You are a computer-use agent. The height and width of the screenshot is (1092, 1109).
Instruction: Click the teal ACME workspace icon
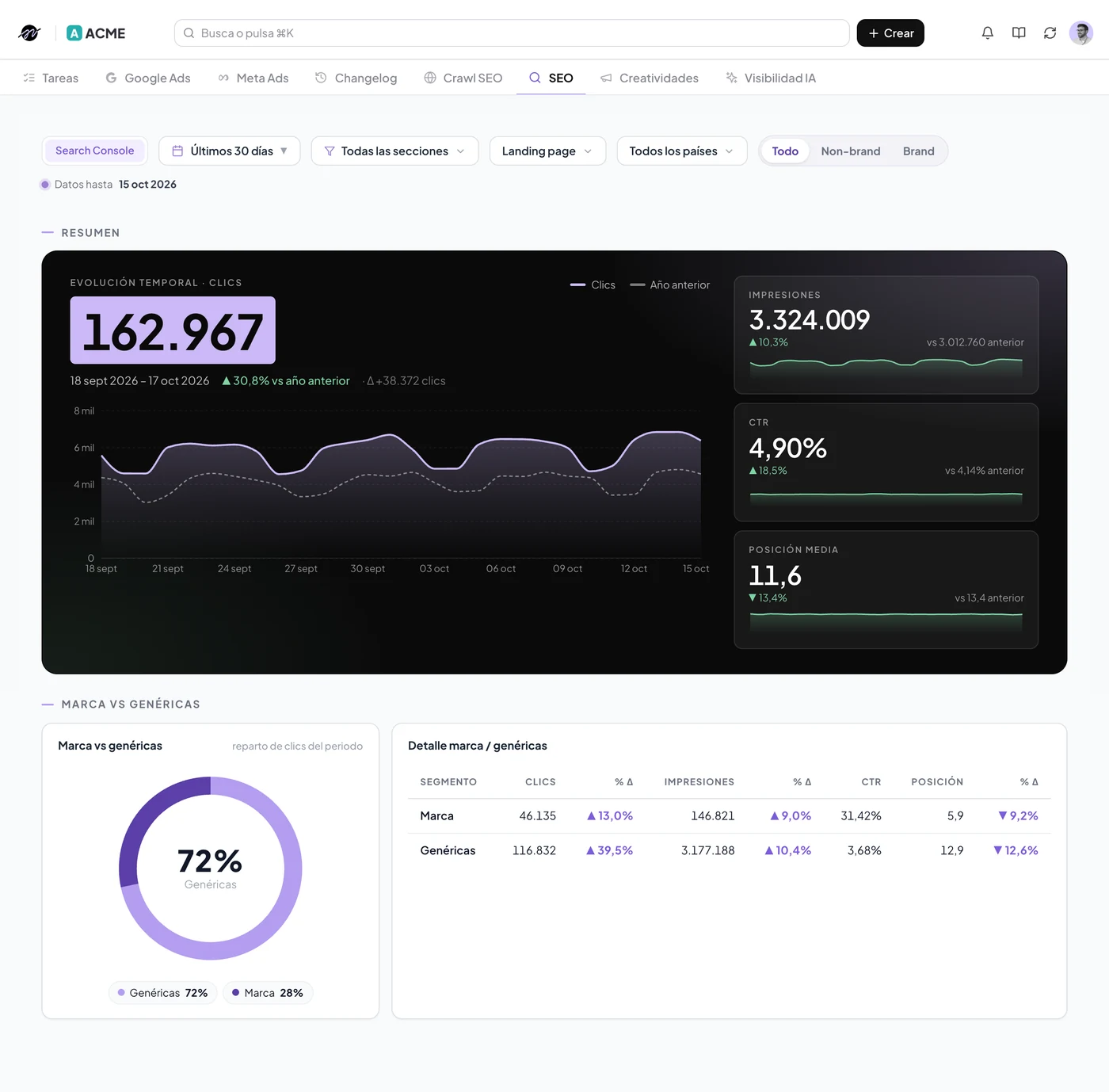click(x=74, y=32)
